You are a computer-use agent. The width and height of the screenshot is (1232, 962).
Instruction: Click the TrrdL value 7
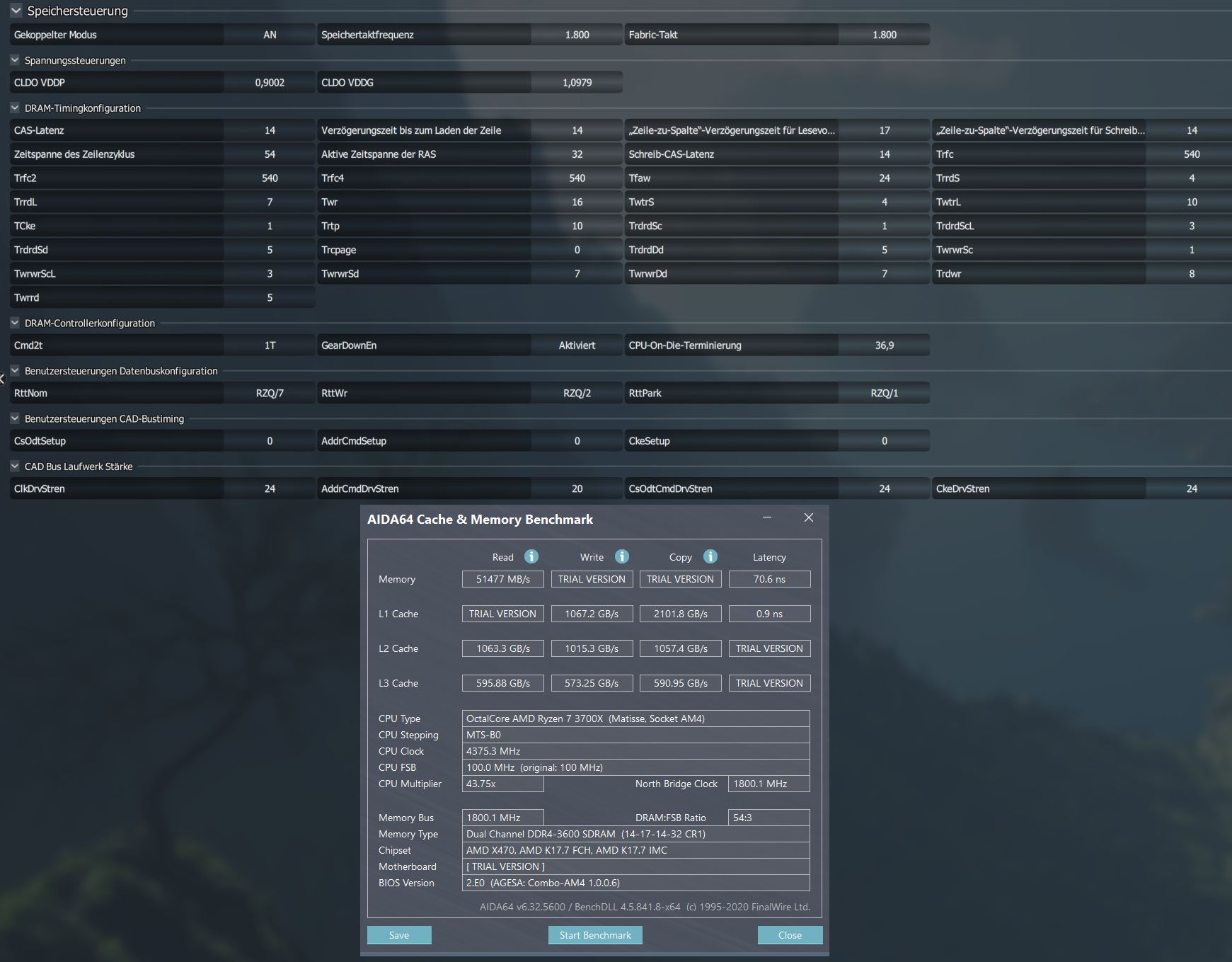[x=270, y=202]
